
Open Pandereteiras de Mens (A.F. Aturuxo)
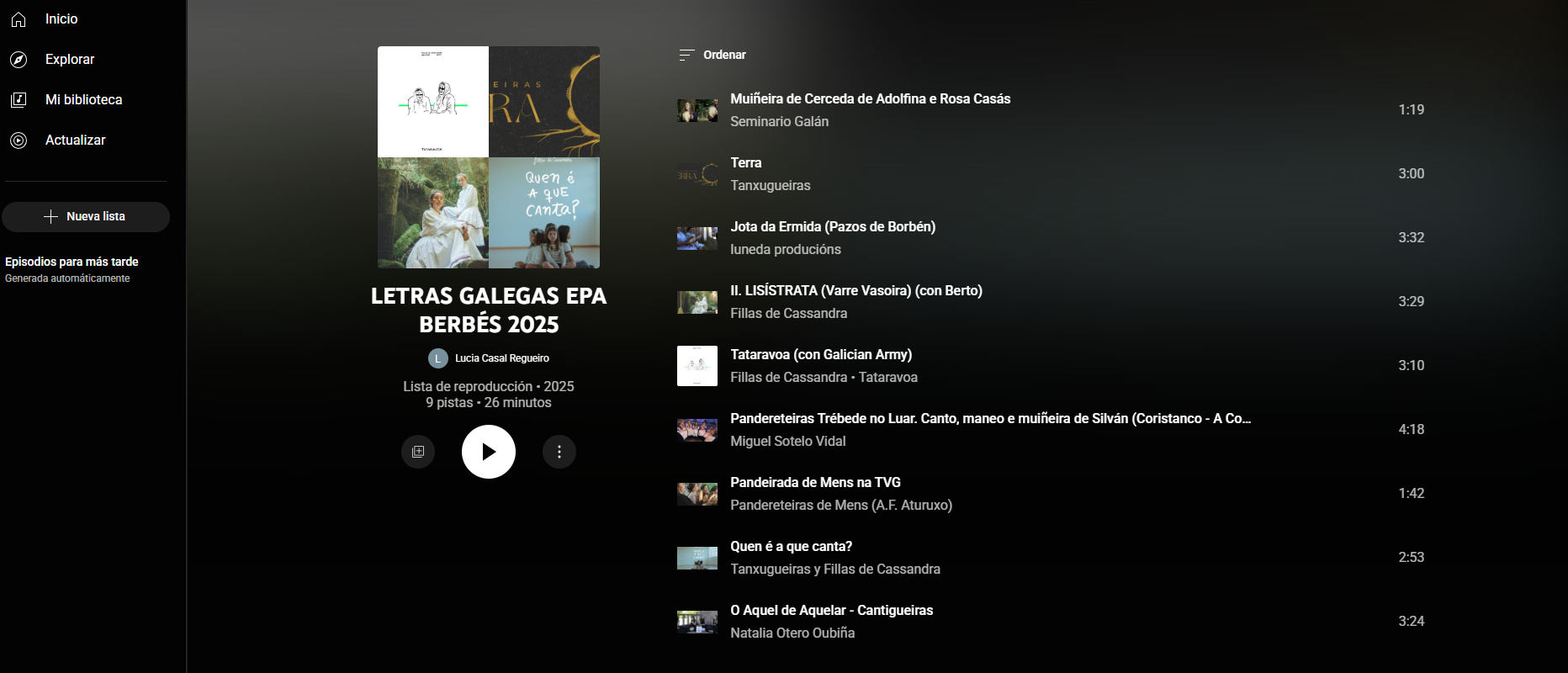[x=841, y=506]
